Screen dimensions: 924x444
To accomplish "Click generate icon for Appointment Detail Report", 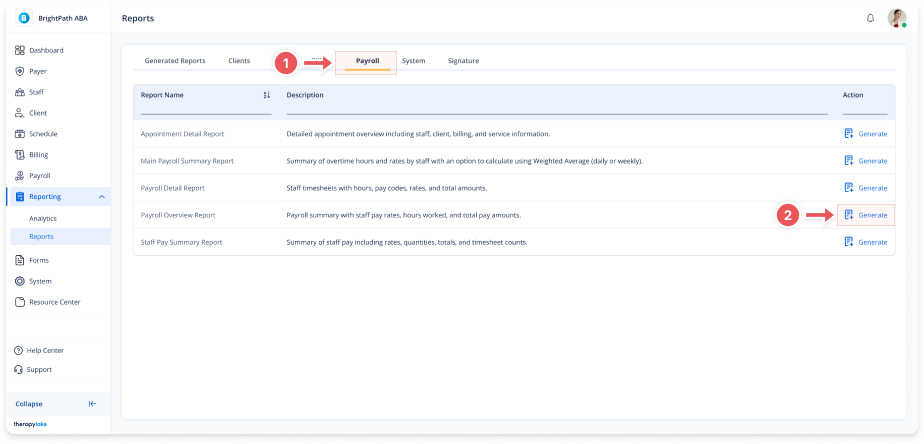I will 849,133.
